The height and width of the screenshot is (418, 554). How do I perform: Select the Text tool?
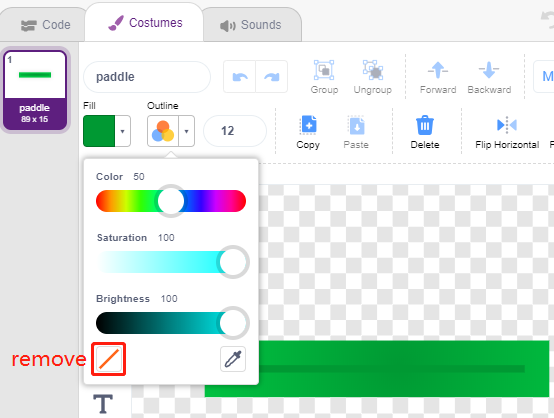pyautogui.click(x=103, y=404)
